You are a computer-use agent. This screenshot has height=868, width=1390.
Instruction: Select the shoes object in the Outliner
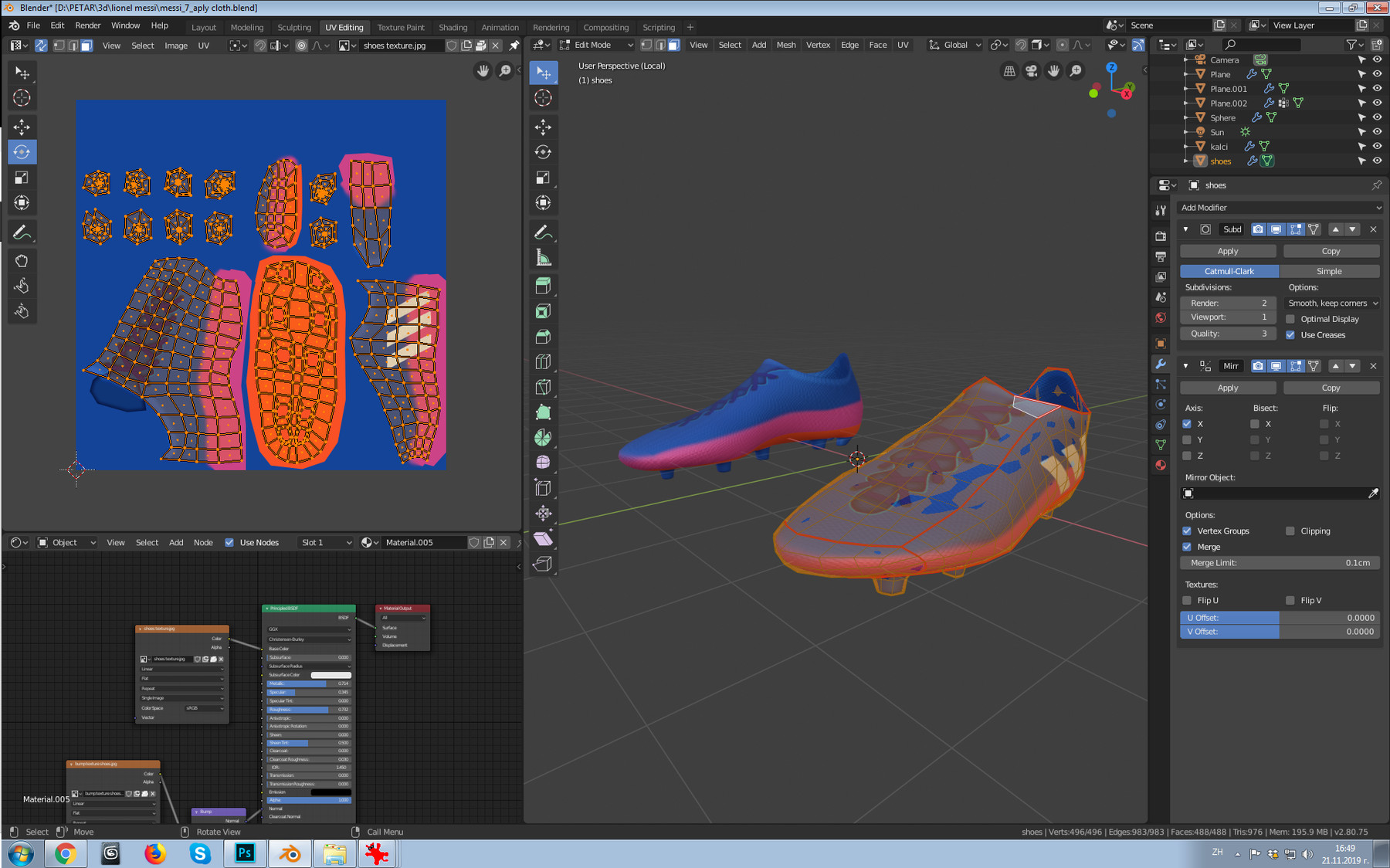[1220, 161]
